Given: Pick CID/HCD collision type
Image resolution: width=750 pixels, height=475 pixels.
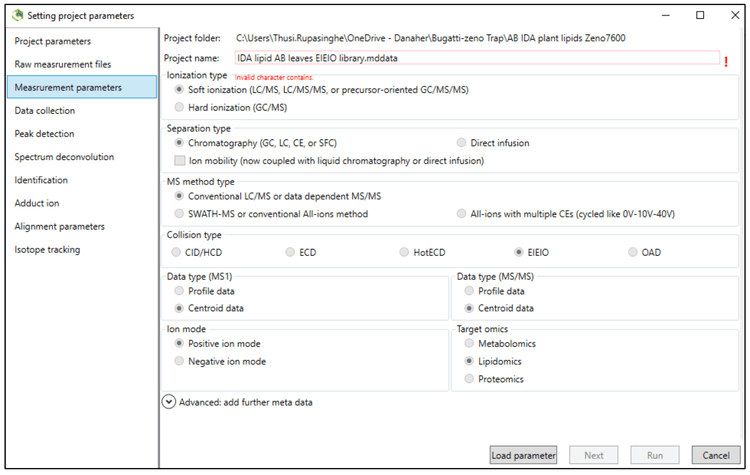Looking at the screenshot, I should (x=179, y=252).
